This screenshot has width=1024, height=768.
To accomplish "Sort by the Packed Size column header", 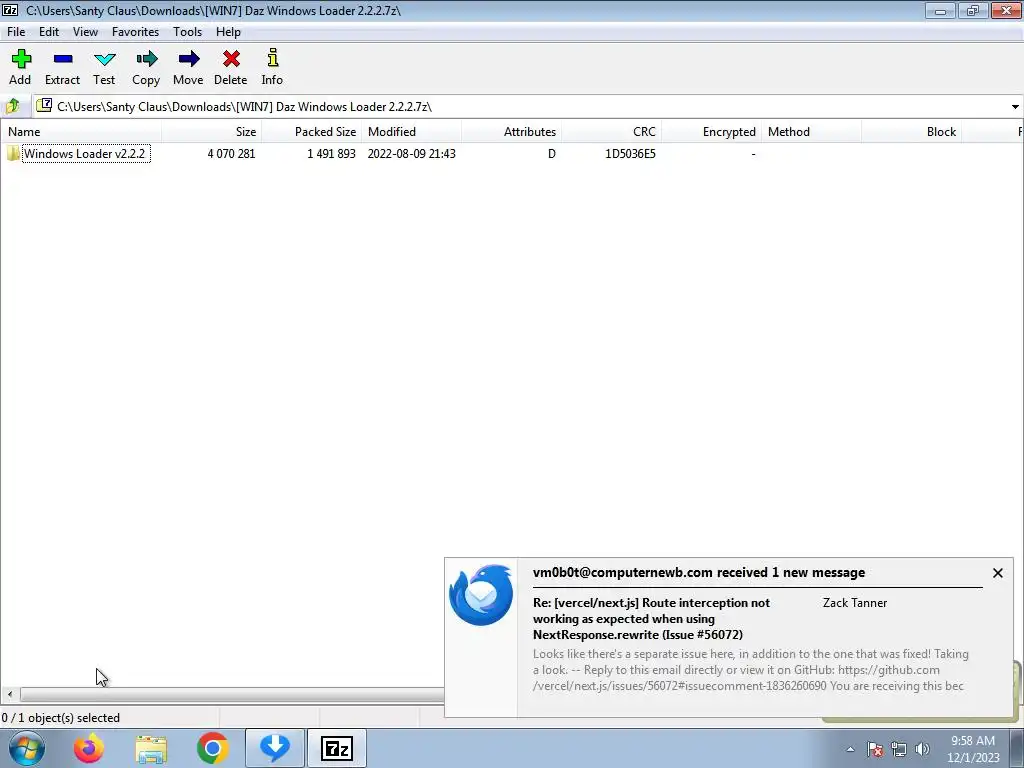I will coord(312,132).
